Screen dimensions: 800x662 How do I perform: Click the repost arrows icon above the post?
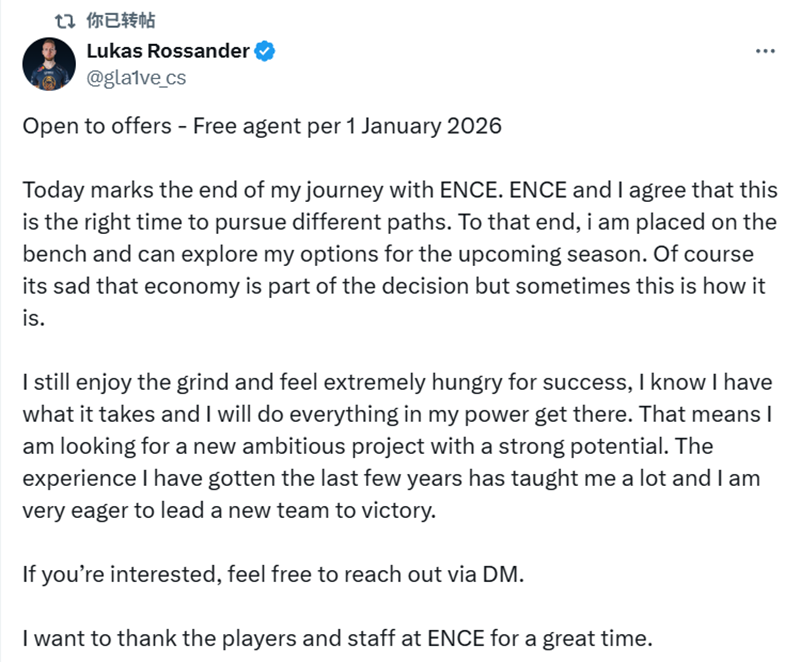click(x=65, y=21)
